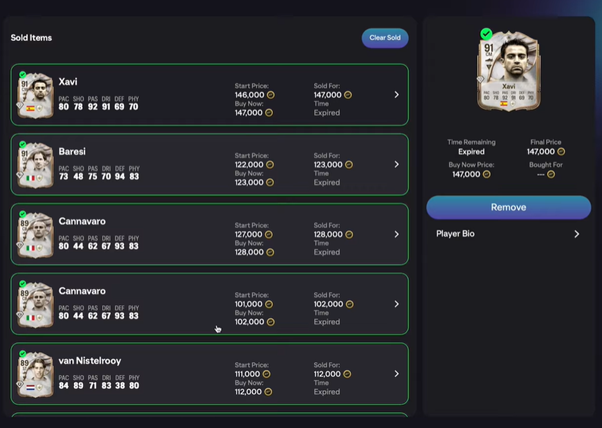The width and height of the screenshot is (602, 428).
Task: Select Baresi player card thumbnail
Action: pyautogui.click(x=35, y=165)
